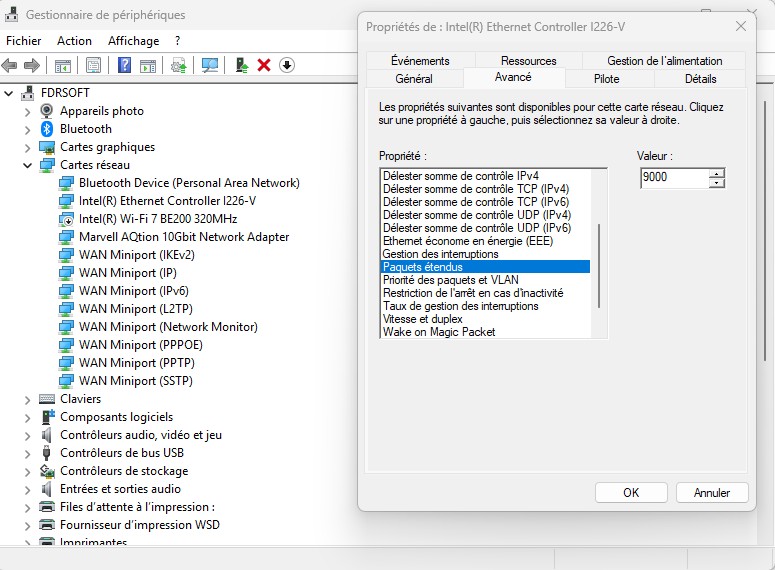This screenshot has height=570, width=775.
Task: Open the Affichage menu
Action: coord(133,41)
